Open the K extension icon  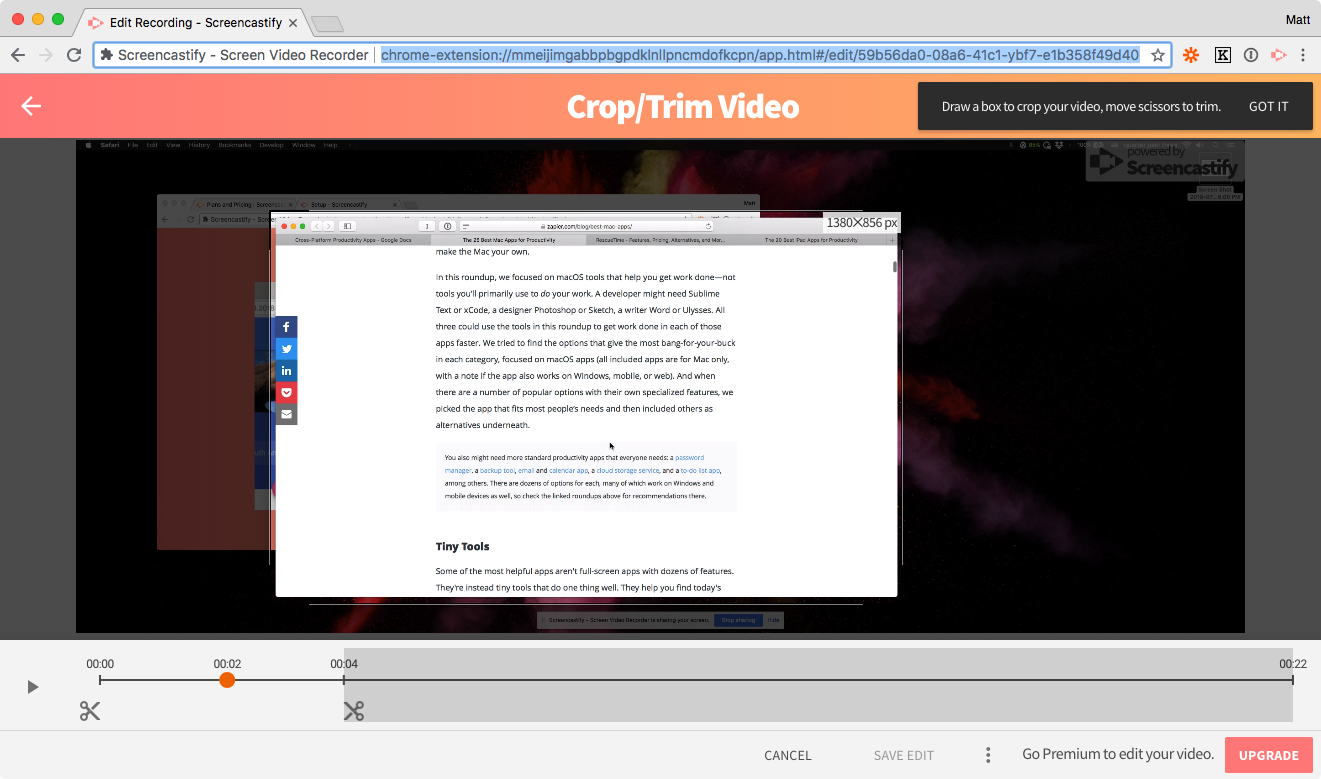pyautogui.click(x=1222, y=55)
